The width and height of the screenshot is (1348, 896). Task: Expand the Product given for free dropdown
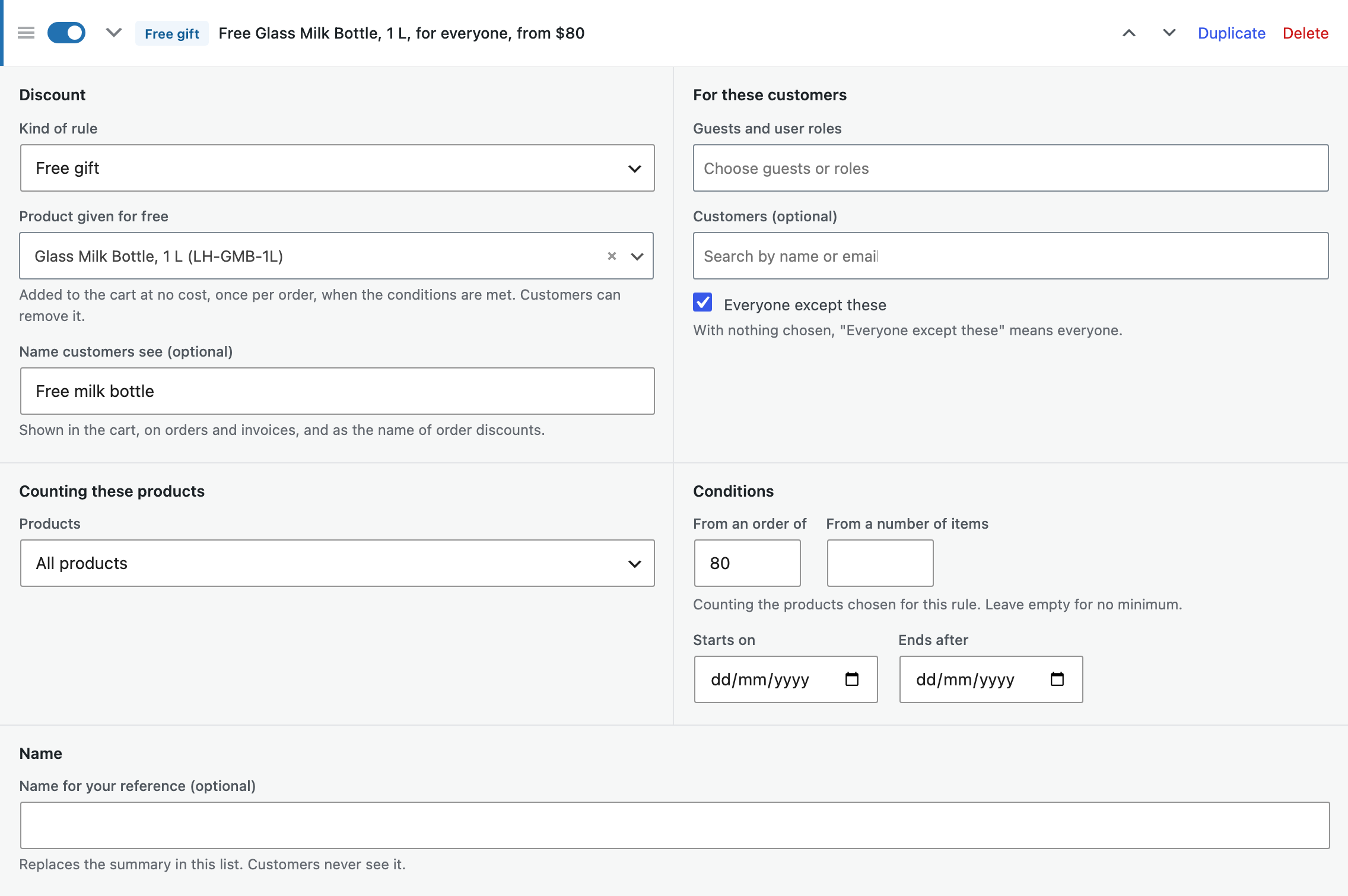coord(637,256)
